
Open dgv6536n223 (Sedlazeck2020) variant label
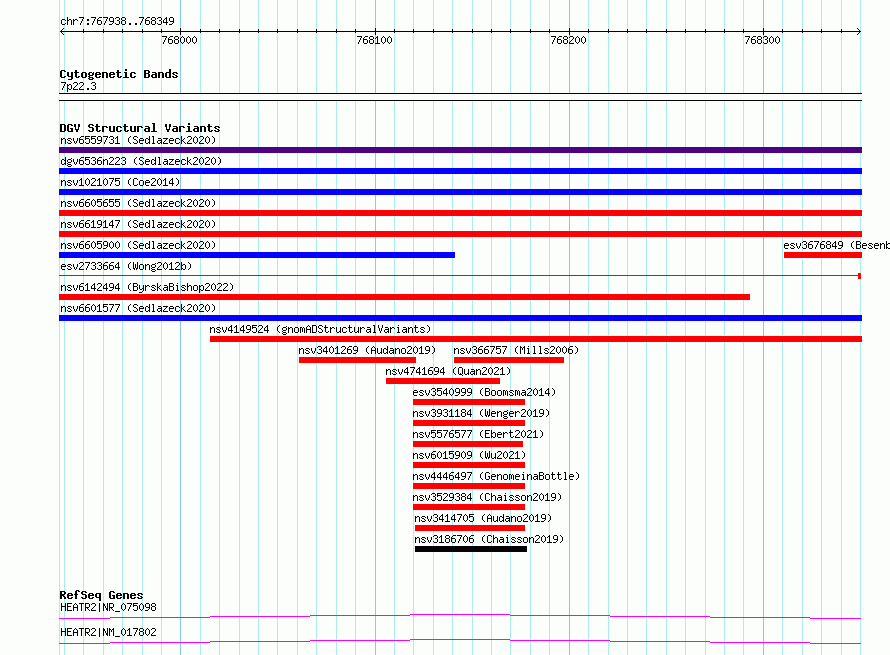point(141,161)
